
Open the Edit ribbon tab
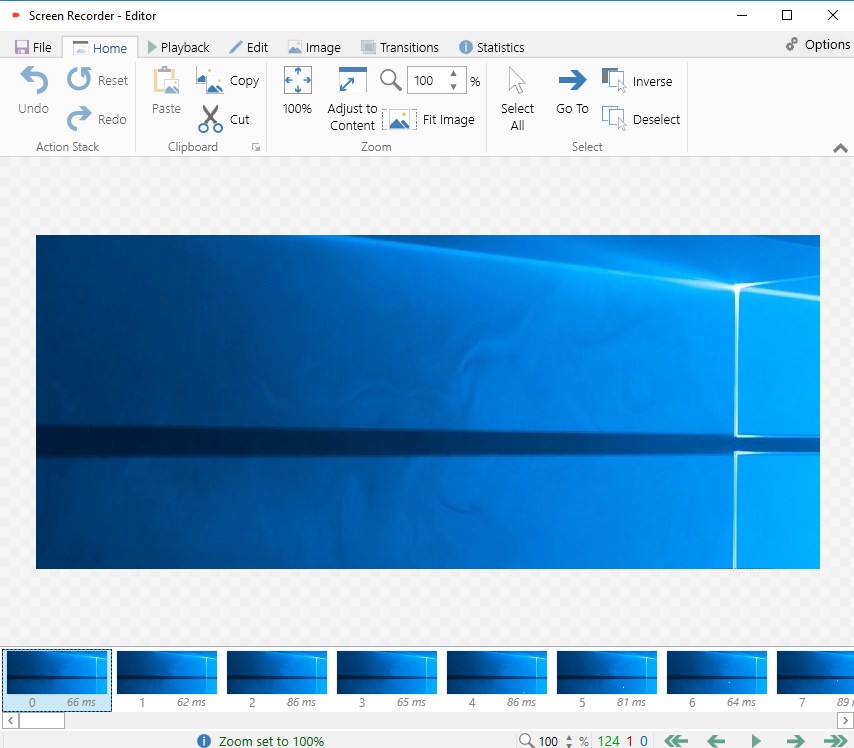(248, 47)
